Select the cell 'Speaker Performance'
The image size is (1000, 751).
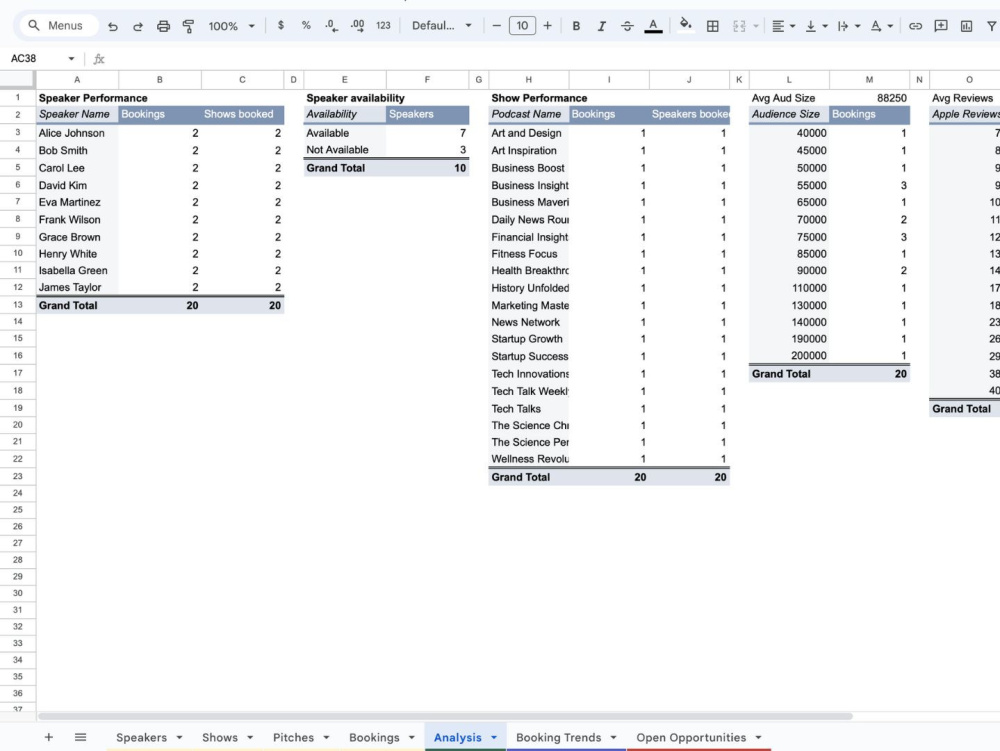77,98
